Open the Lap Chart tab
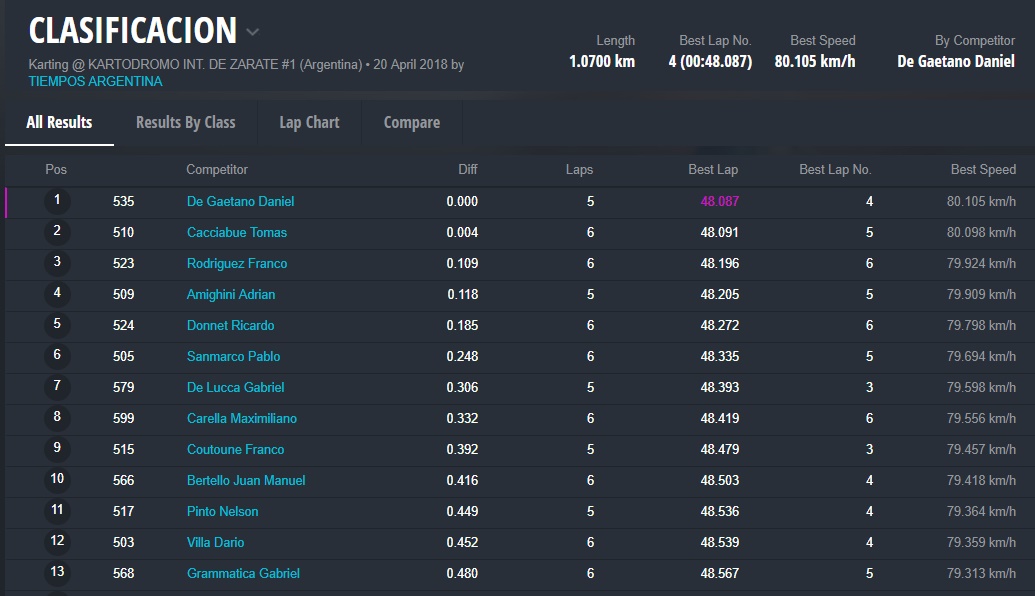The width and height of the screenshot is (1035, 596). click(x=309, y=122)
